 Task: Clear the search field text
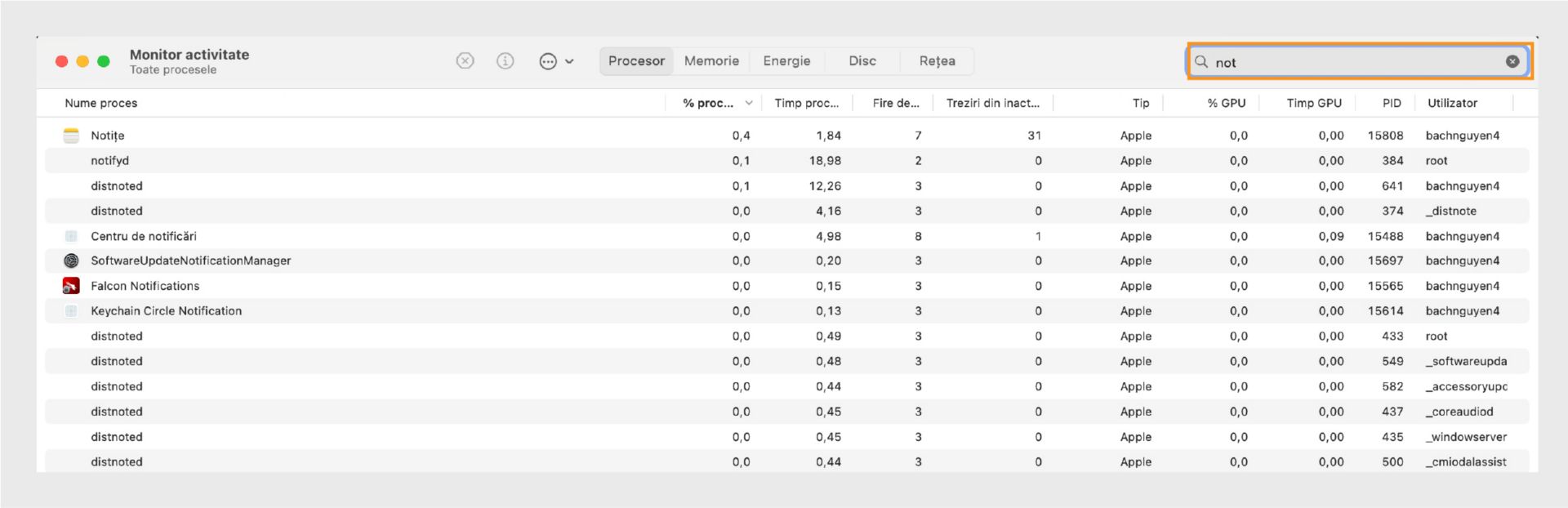click(1512, 61)
